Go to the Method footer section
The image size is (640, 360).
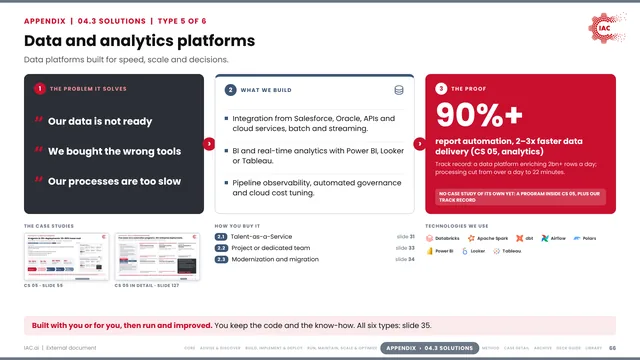pyautogui.click(x=490, y=348)
